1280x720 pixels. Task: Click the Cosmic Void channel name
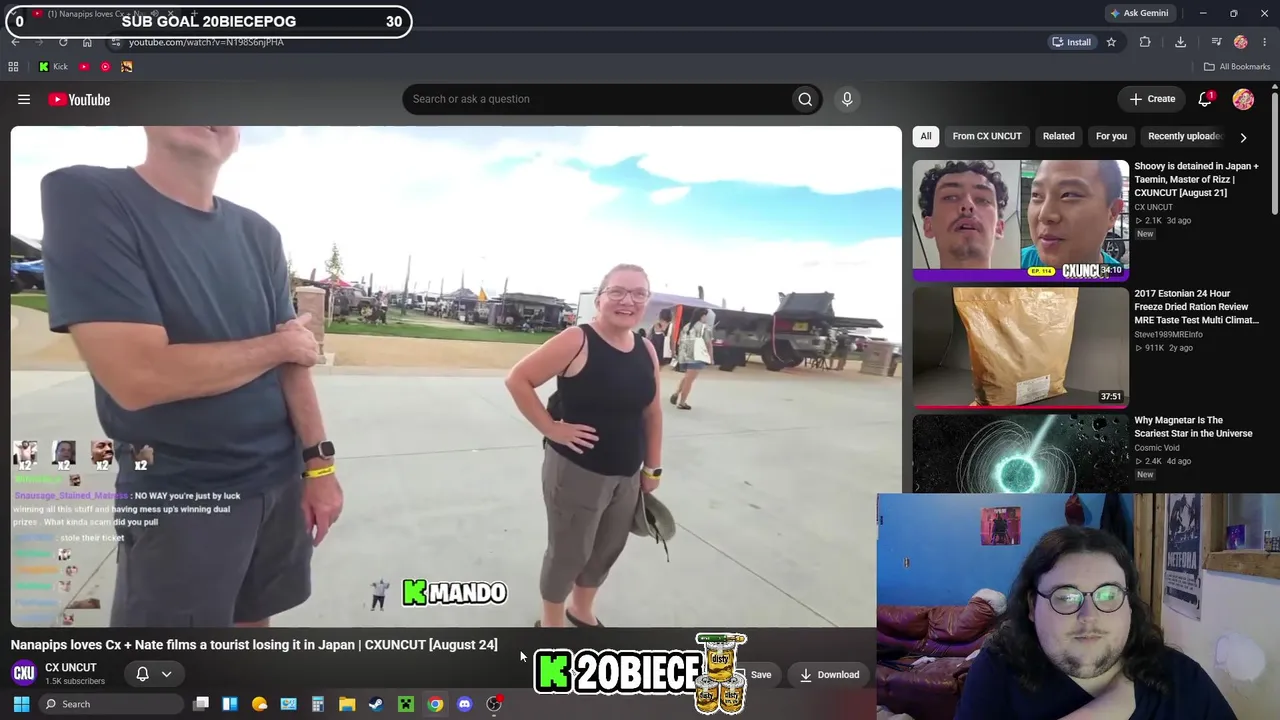(x=1157, y=447)
